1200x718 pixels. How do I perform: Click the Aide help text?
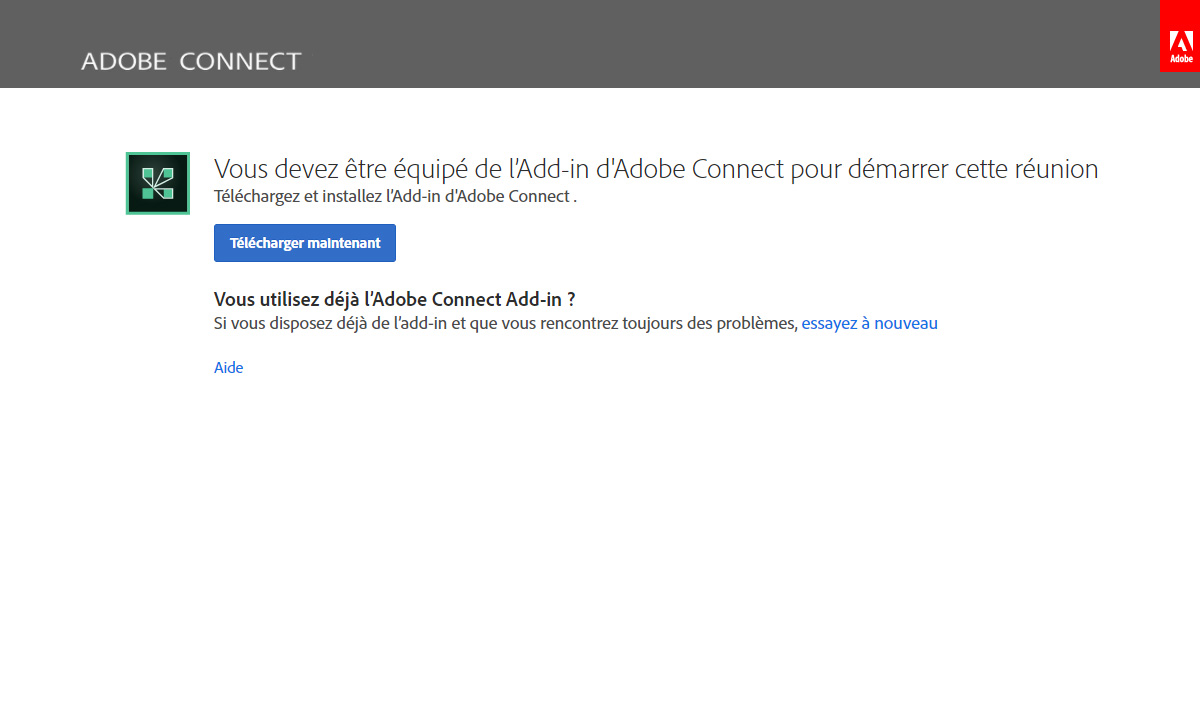coord(228,367)
